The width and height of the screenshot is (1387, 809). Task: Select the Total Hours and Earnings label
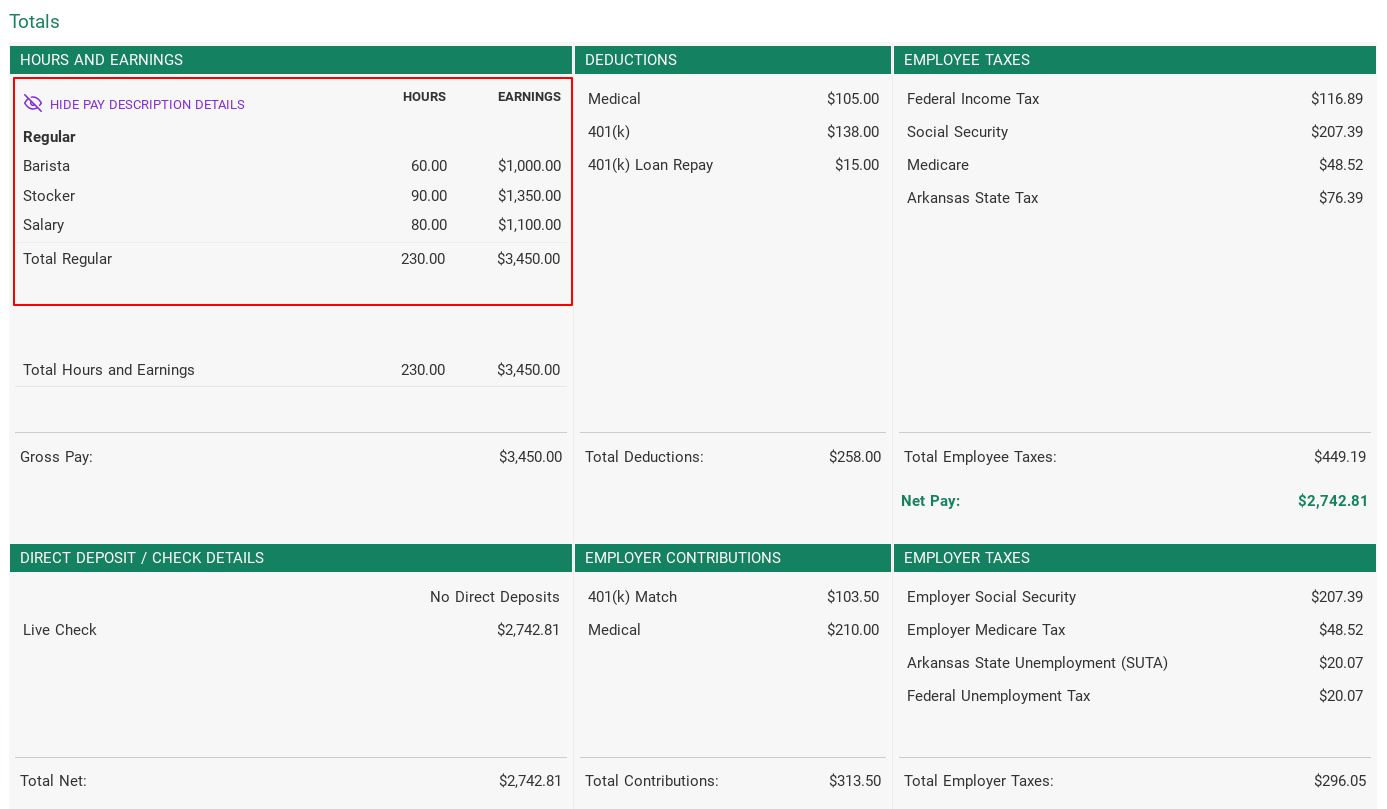coord(109,370)
